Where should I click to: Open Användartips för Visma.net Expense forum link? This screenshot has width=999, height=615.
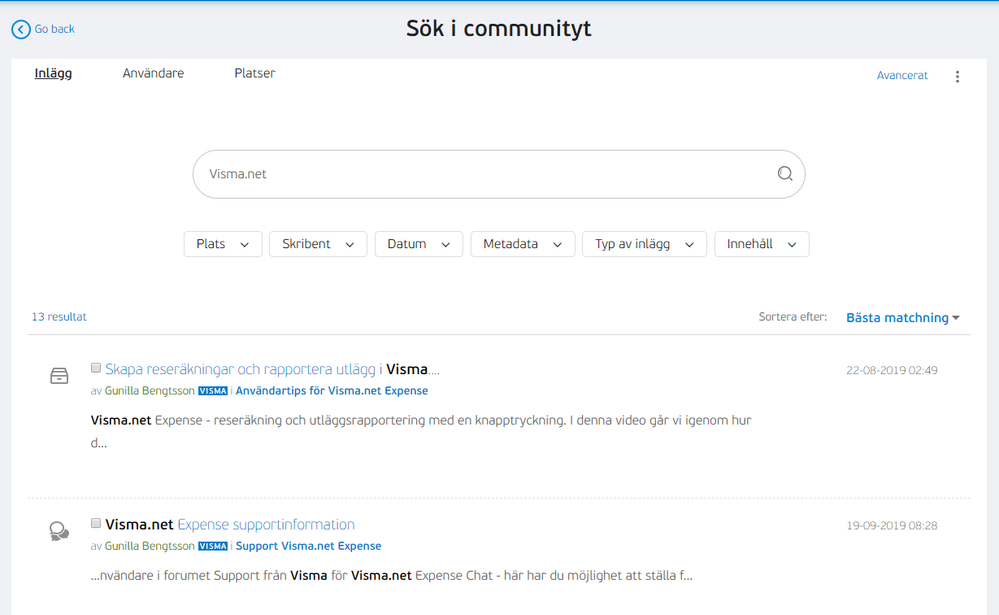click(332, 391)
